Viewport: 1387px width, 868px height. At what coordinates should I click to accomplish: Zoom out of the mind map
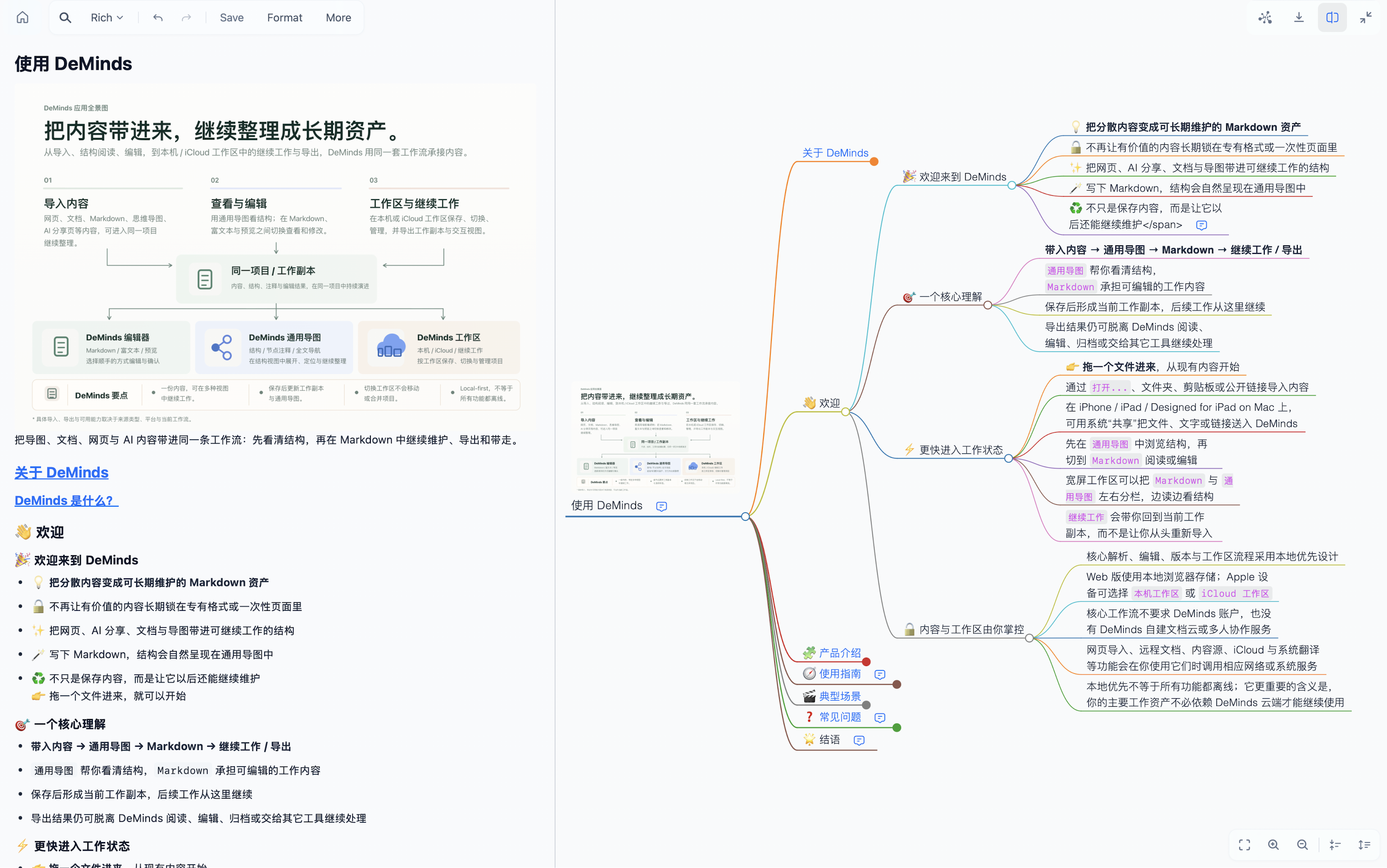(x=1303, y=844)
